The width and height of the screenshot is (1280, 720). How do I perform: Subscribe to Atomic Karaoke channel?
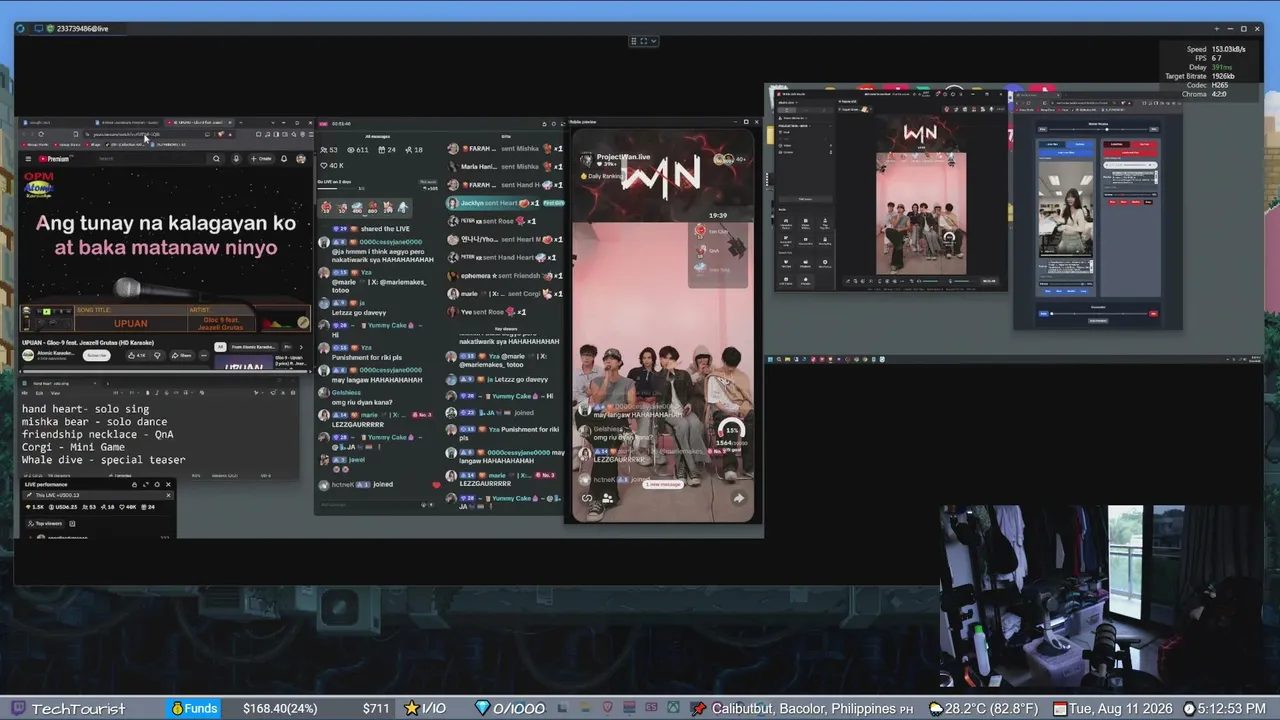click(x=96, y=355)
